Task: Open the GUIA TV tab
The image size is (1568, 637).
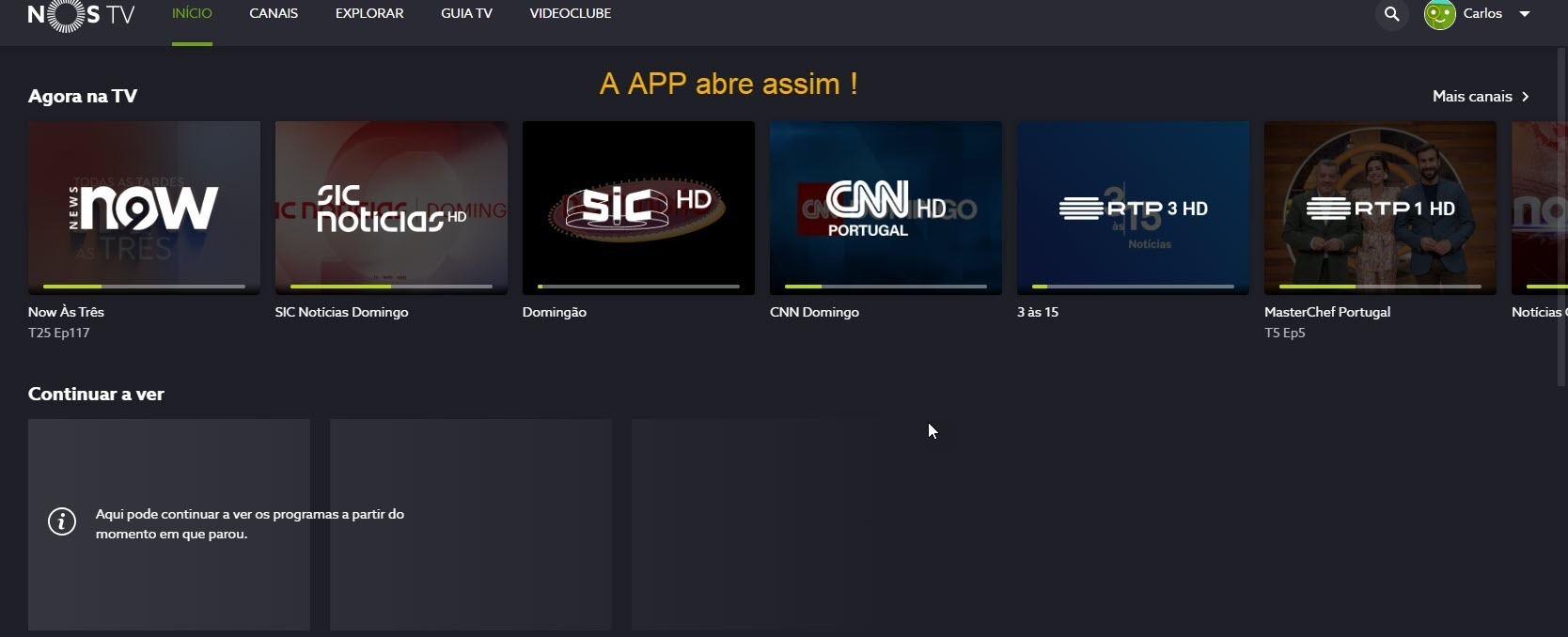Action: pos(466,13)
